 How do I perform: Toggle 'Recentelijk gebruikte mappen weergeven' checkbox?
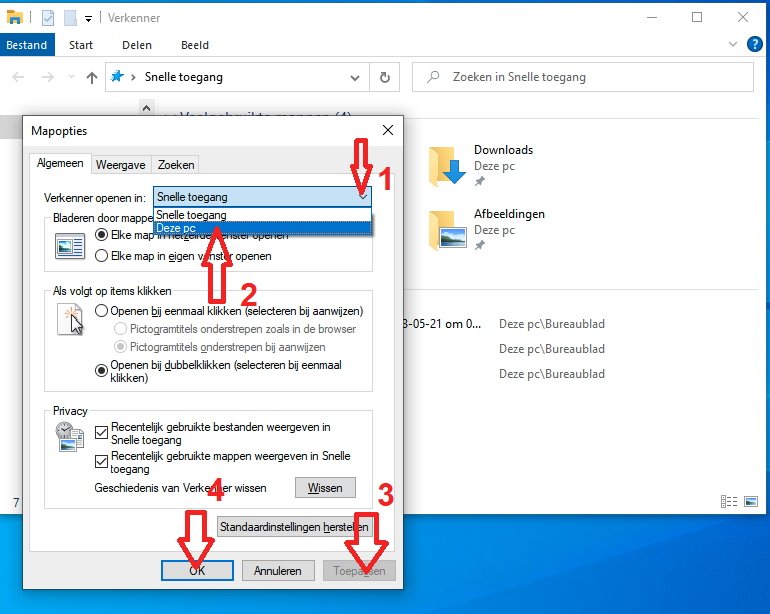coord(102,461)
